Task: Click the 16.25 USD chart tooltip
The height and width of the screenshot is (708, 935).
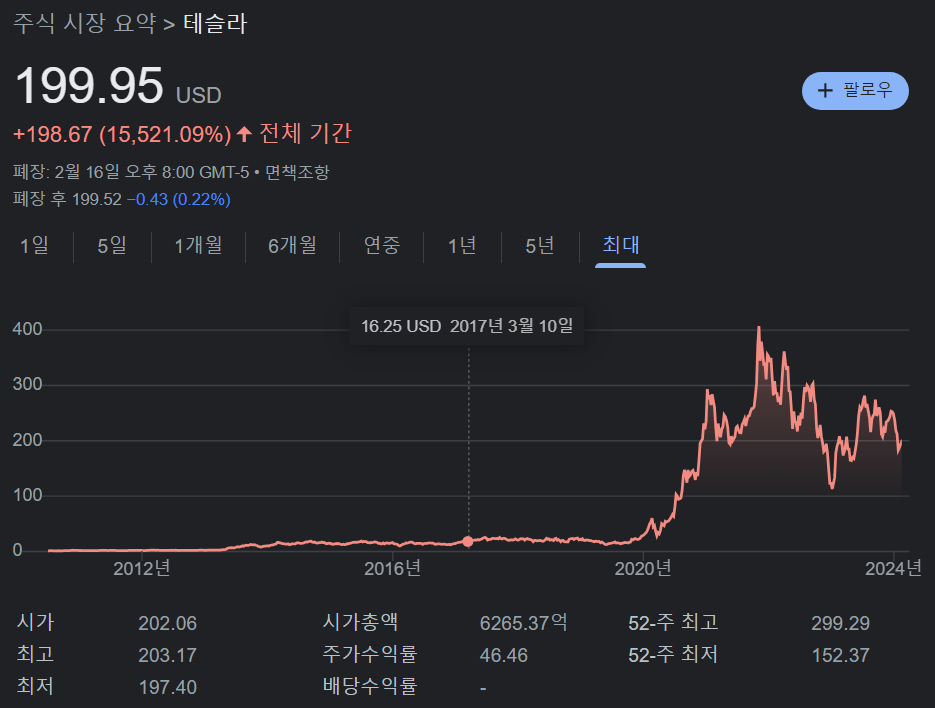Action: (x=466, y=326)
